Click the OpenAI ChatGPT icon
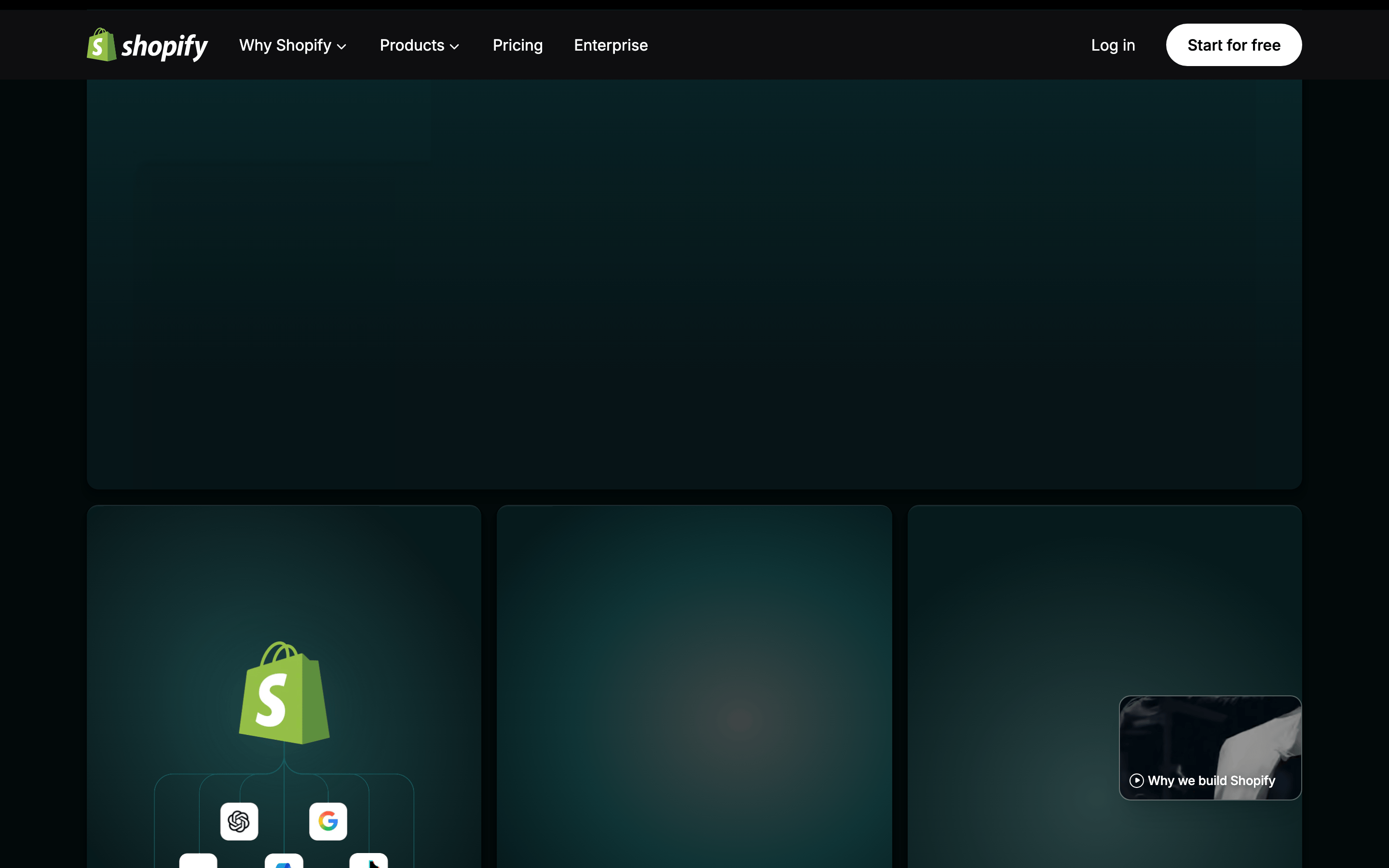This screenshot has height=868, width=1389. tap(239, 822)
